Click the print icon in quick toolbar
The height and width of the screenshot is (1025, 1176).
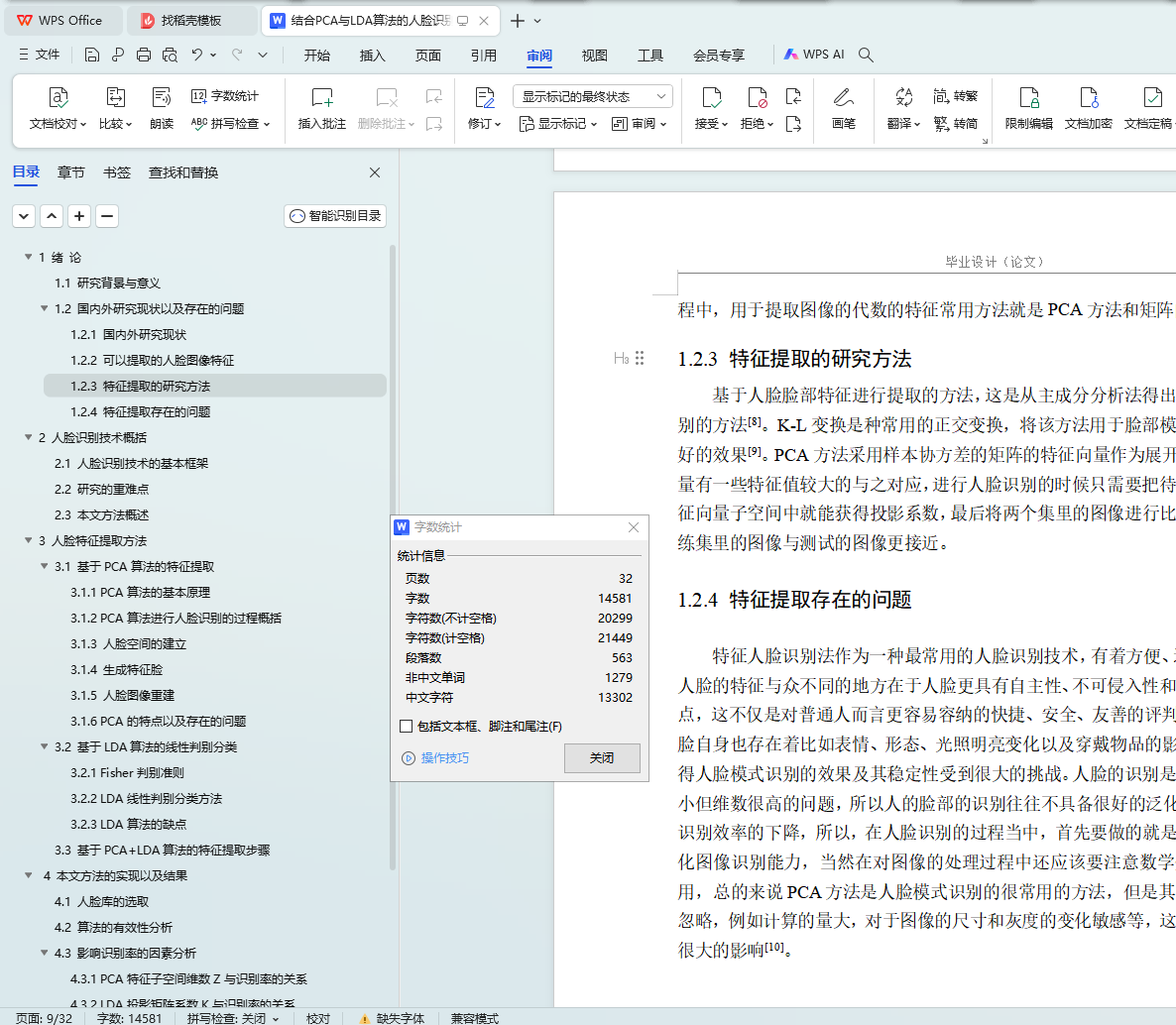[x=144, y=55]
